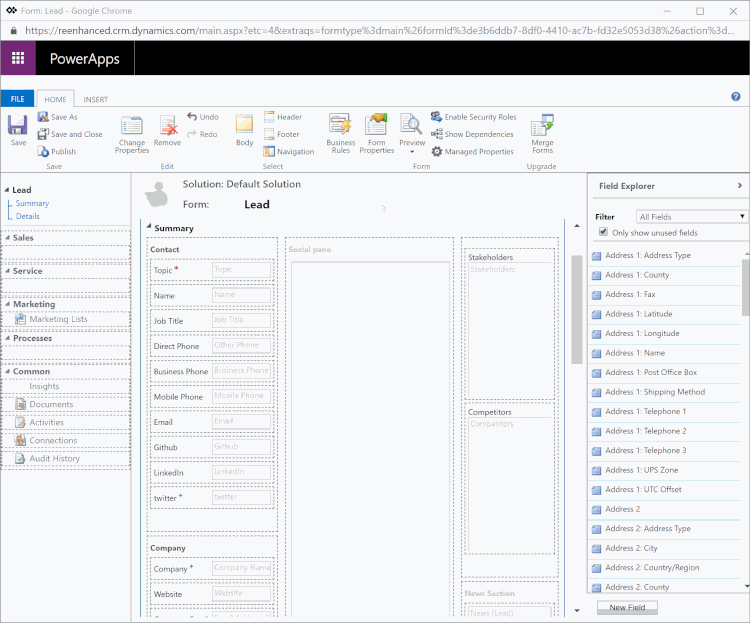This screenshot has width=750, height=623.
Task: Collapse the Processes navigation group
Action: [x=8, y=338]
